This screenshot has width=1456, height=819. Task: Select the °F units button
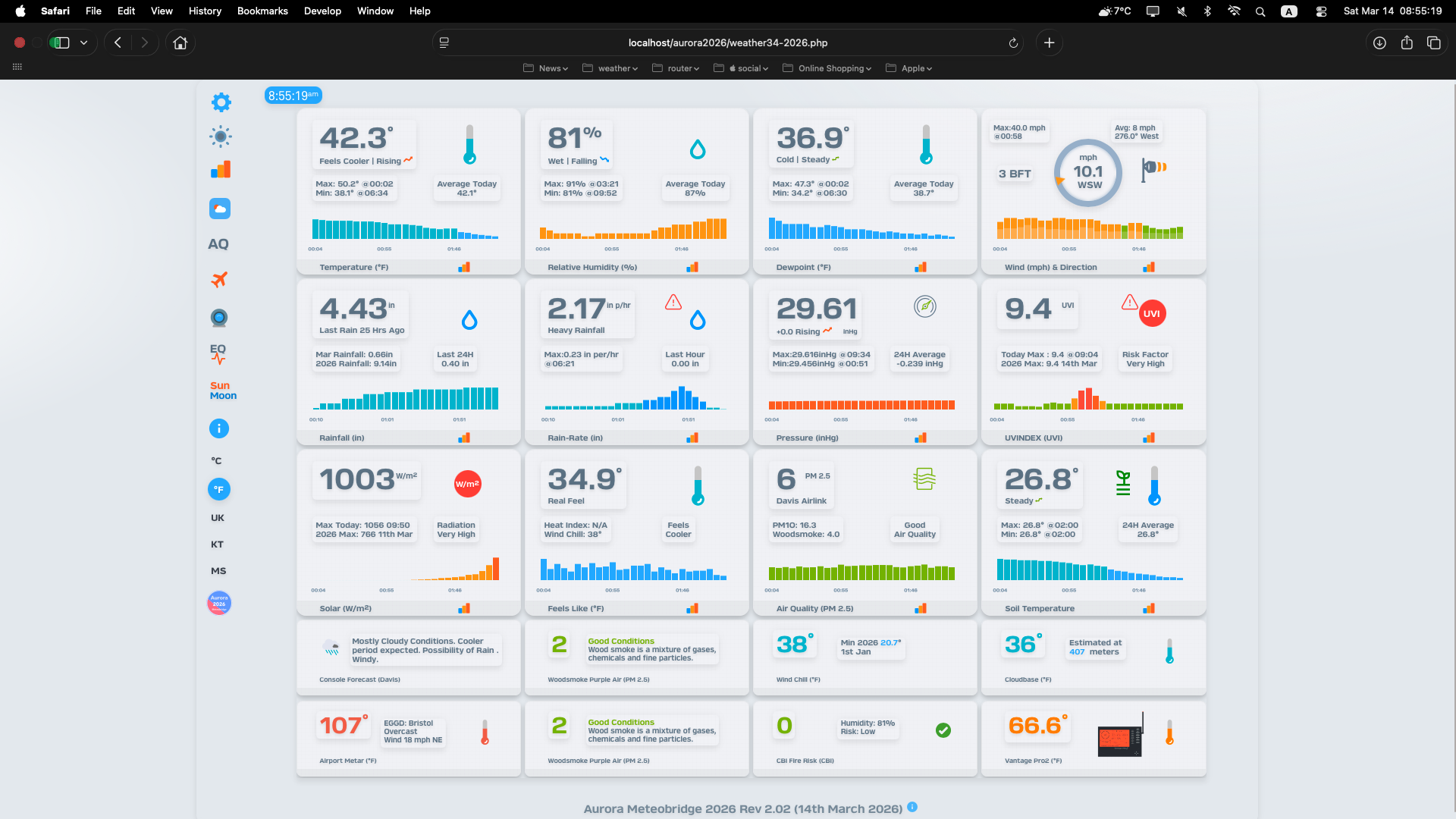pyautogui.click(x=218, y=489)
